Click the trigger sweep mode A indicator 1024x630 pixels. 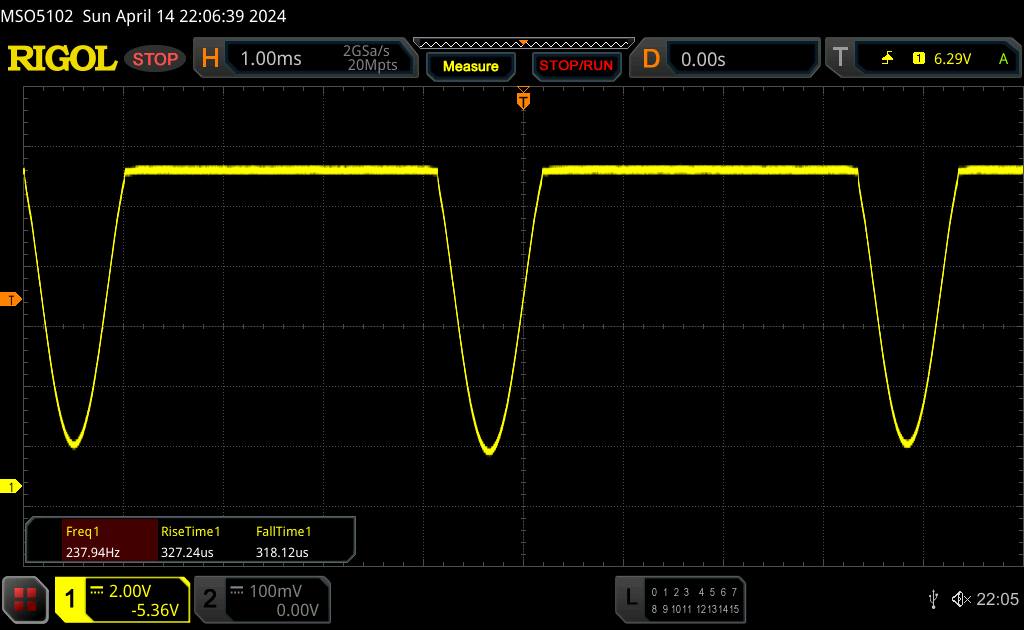coord(1003,59)
